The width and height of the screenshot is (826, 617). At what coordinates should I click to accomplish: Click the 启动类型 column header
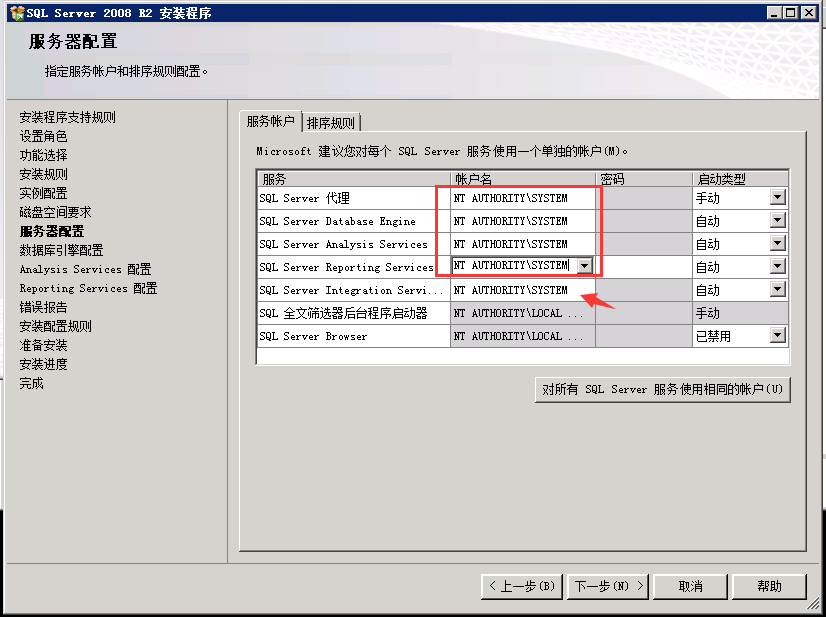[x=740, y=179]
